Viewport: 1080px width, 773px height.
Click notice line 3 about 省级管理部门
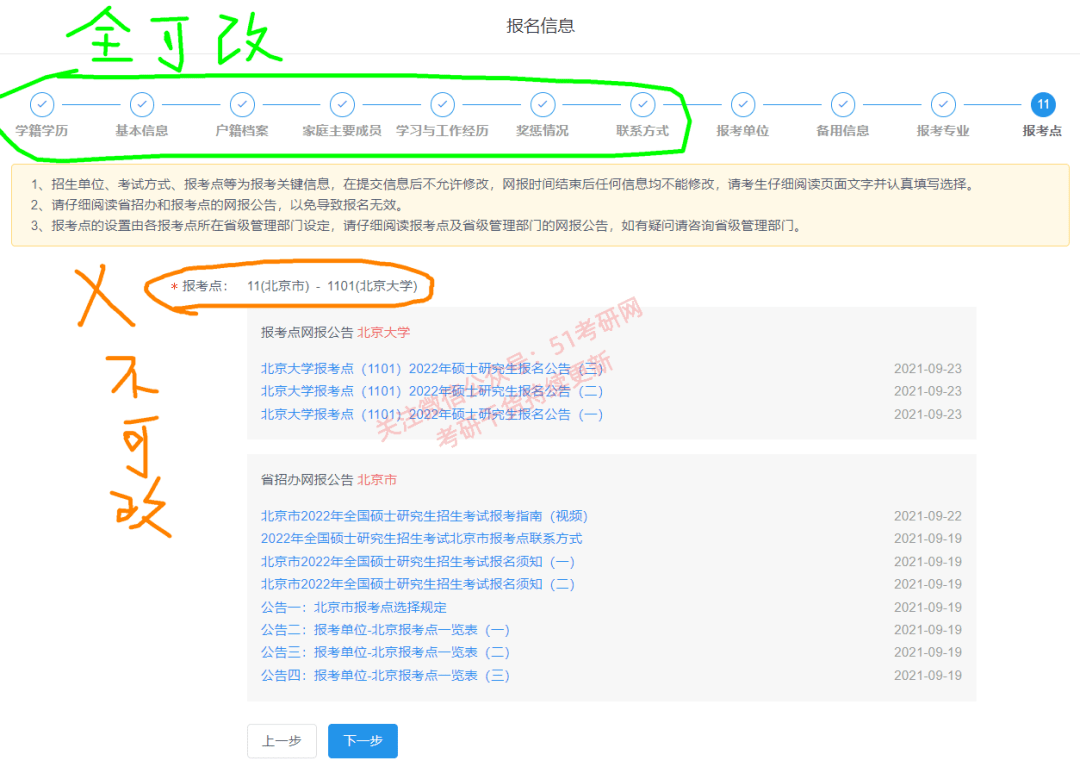(417, 226)
